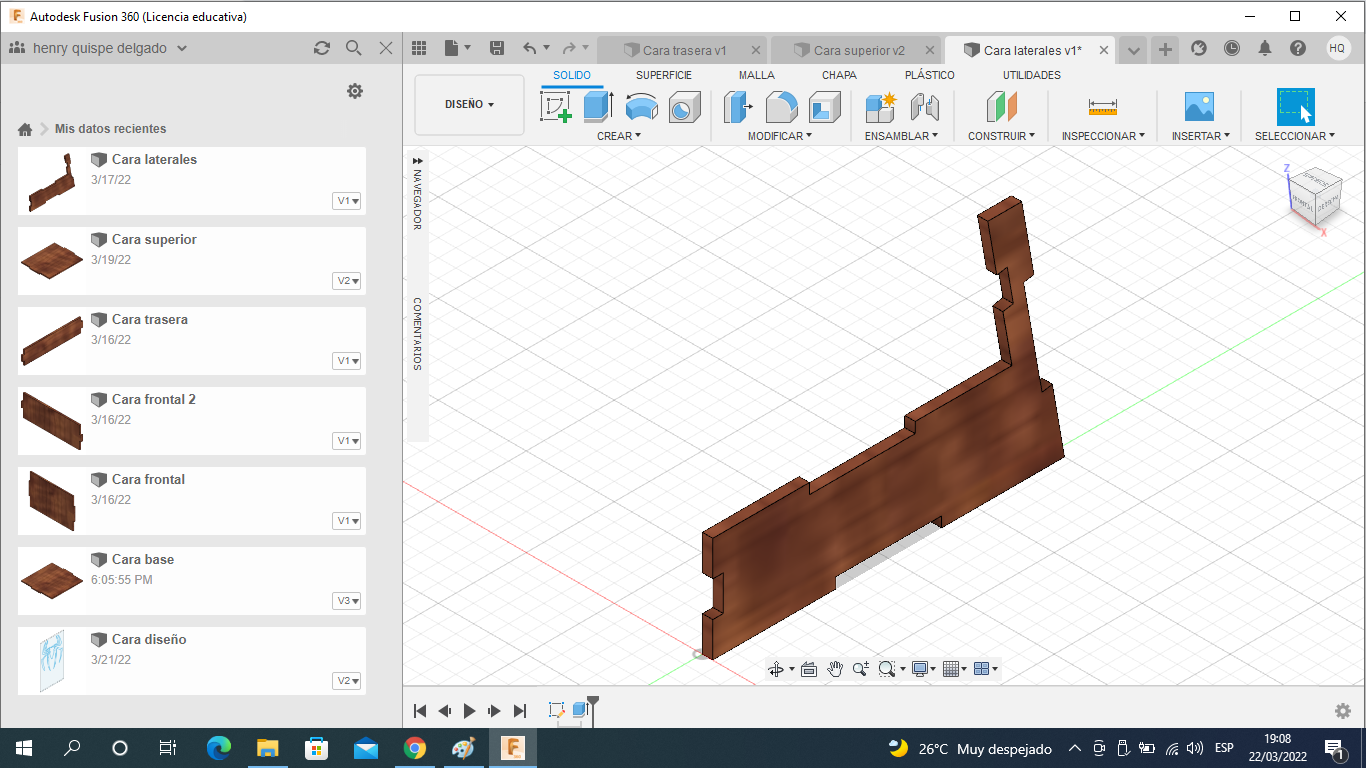The height and width of the screenshot is (768, 1366).
Task: Expand the CONSTRUIR menu
Action: (x=1001, y=136)
